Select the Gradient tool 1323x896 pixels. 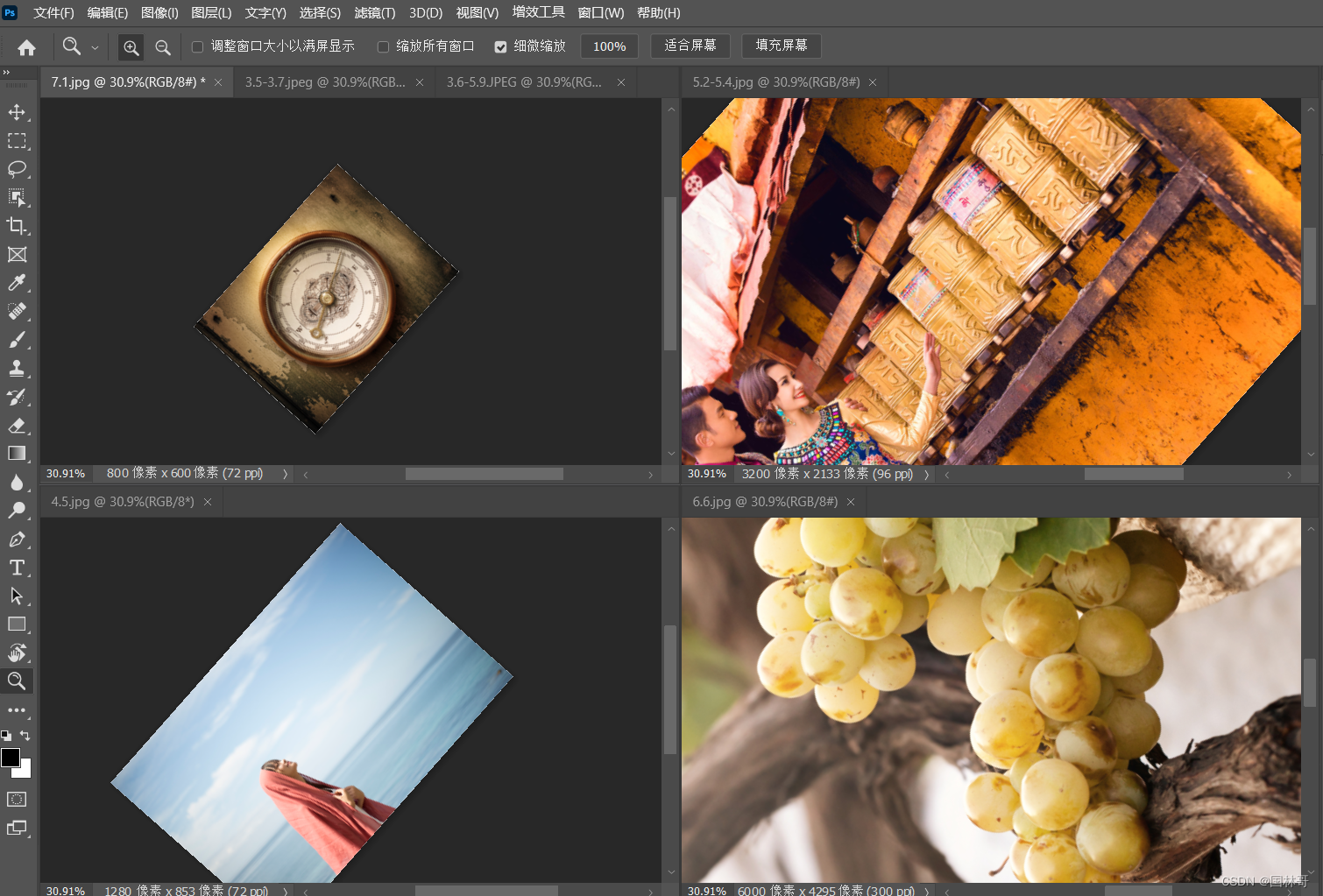[x=17, y=454]
